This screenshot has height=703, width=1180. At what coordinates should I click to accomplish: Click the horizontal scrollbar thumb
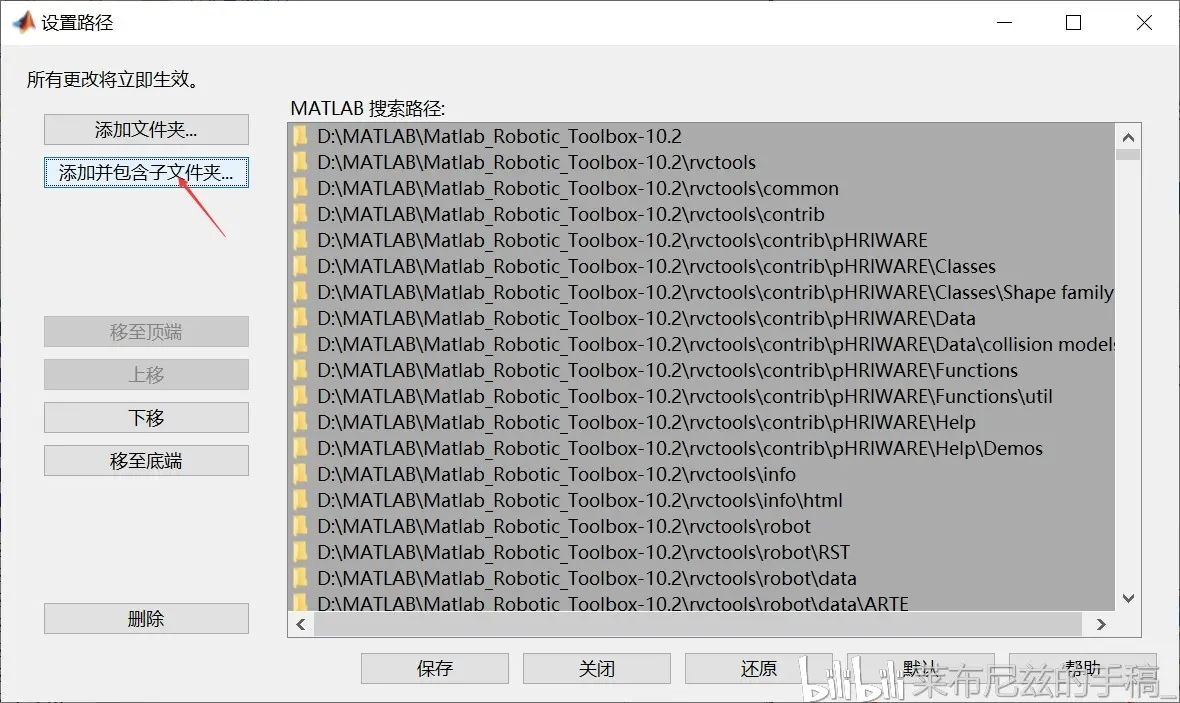698,624
